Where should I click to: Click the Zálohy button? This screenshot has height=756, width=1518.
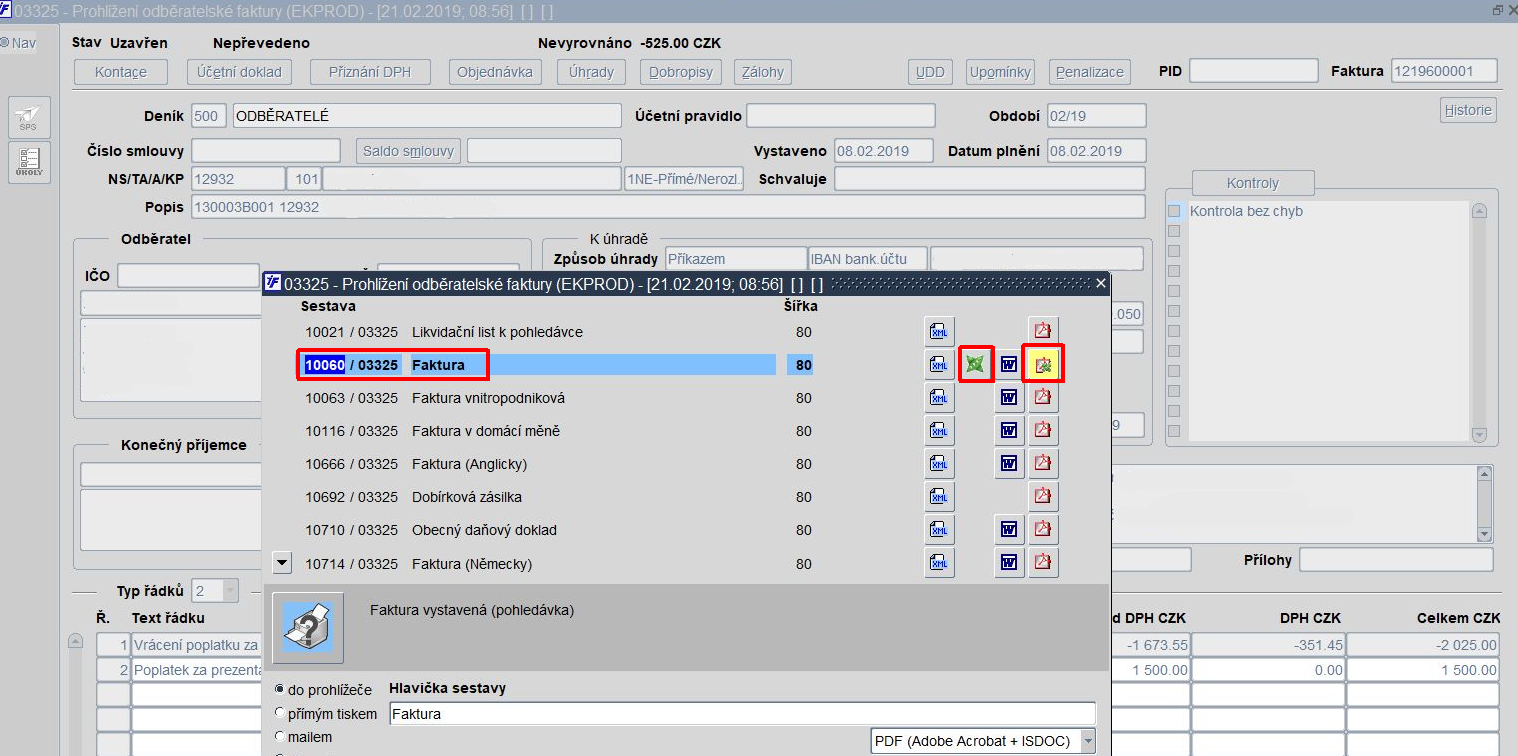coord(763,72)
